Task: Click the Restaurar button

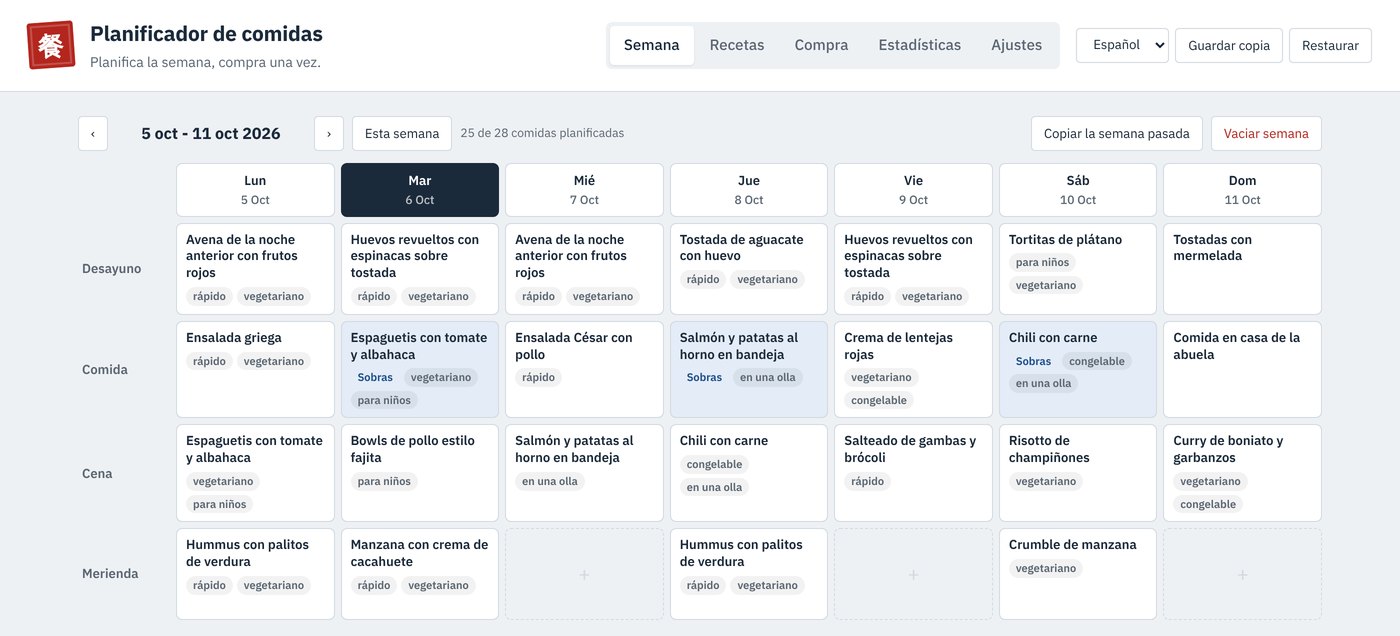Action: point(1330,45)
